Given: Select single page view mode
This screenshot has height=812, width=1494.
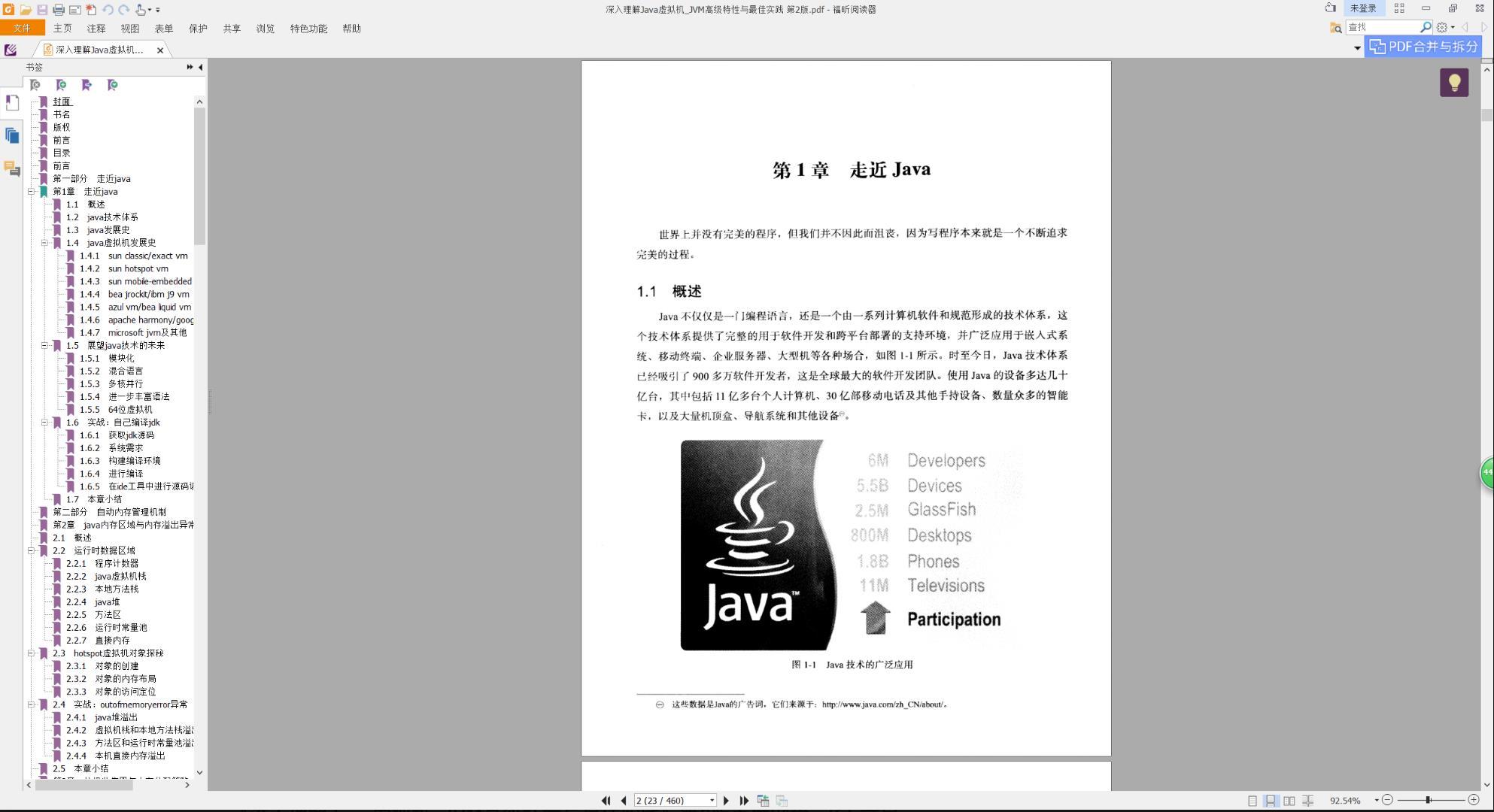Looking at the screenshot, I should (x=1253, y=801).
